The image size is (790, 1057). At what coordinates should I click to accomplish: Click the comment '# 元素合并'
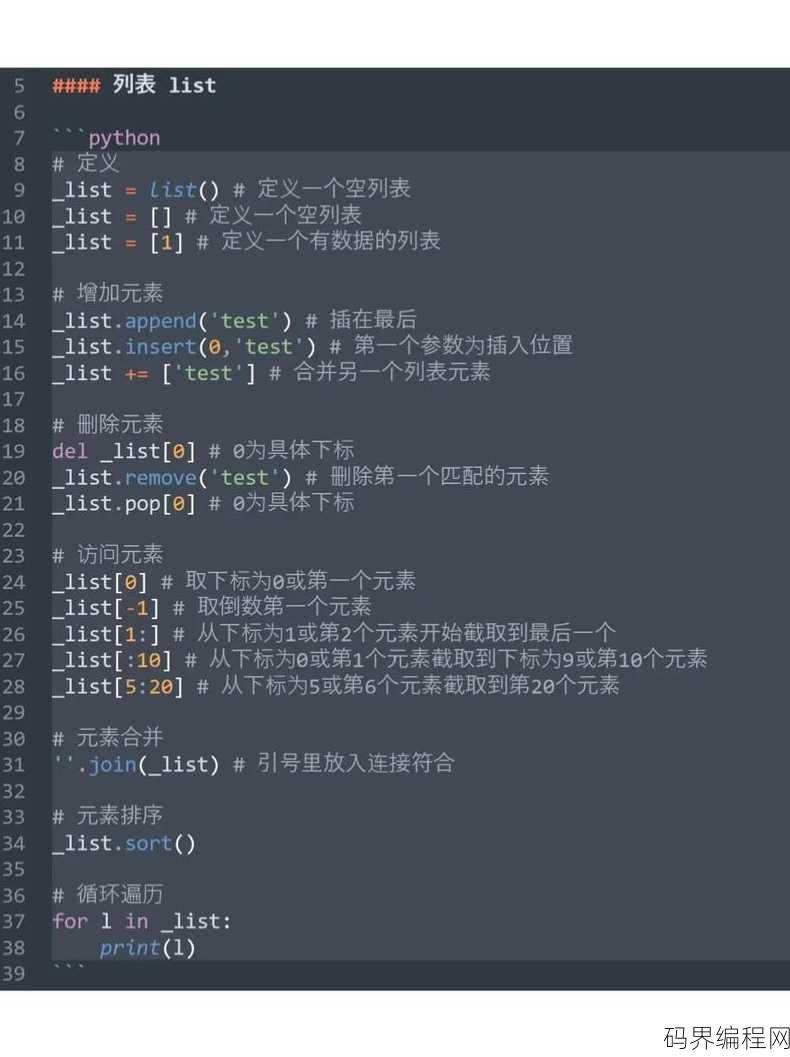click(x=108, y=738)
